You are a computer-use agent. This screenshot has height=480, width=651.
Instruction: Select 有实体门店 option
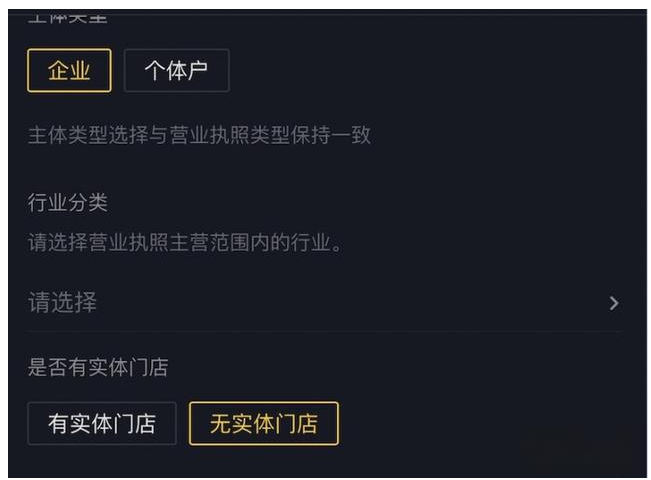pos(102,423)
